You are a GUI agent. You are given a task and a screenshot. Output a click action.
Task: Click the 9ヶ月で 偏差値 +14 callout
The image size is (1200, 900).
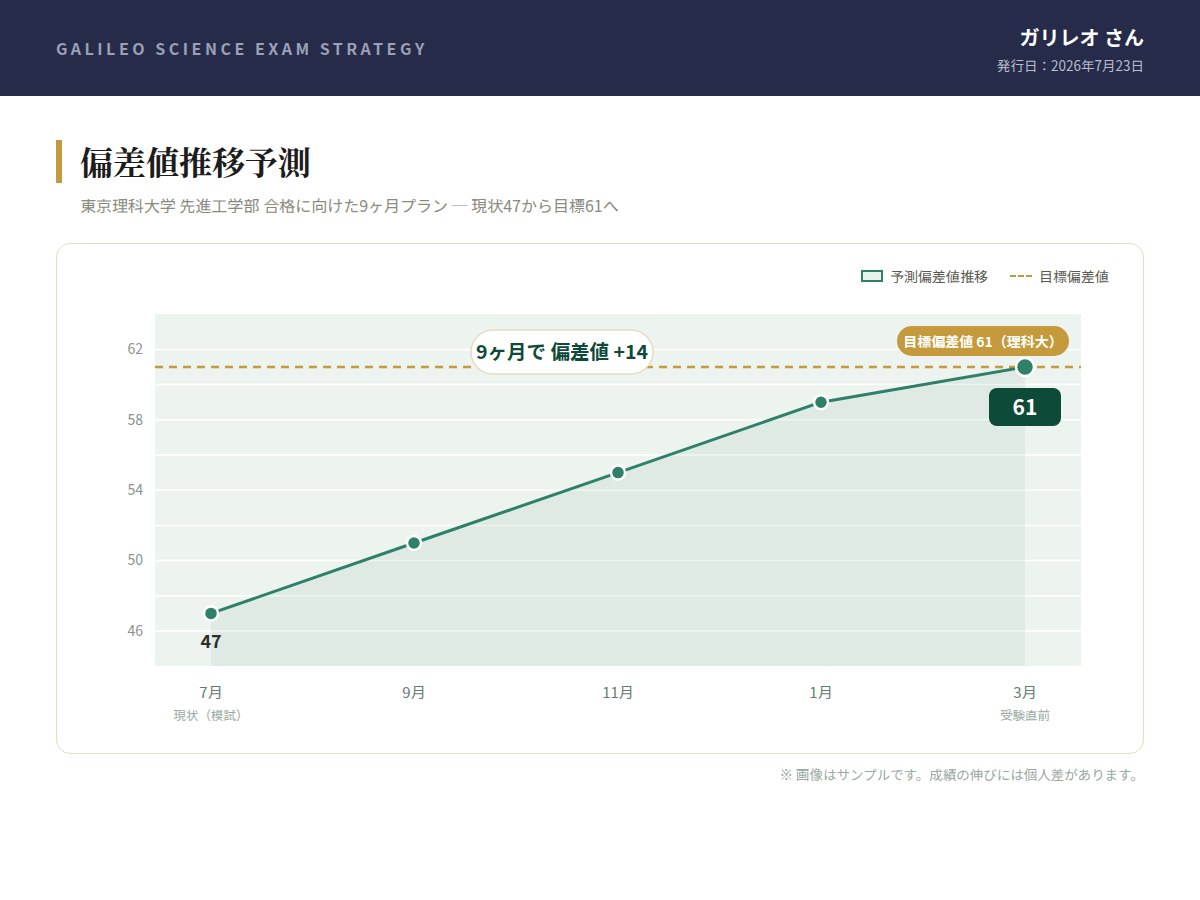click(x=562, y=352)
